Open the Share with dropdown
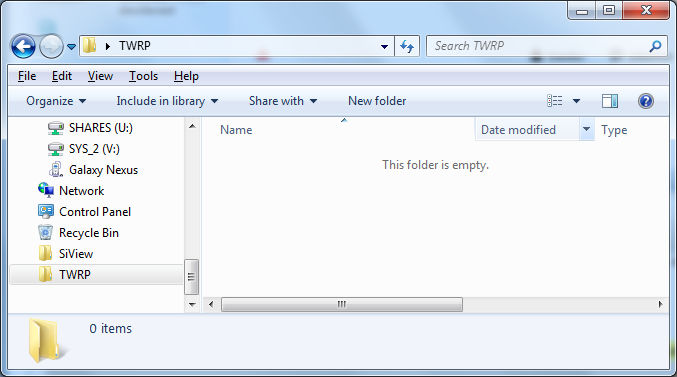677x377 pixels. [283, 101]
